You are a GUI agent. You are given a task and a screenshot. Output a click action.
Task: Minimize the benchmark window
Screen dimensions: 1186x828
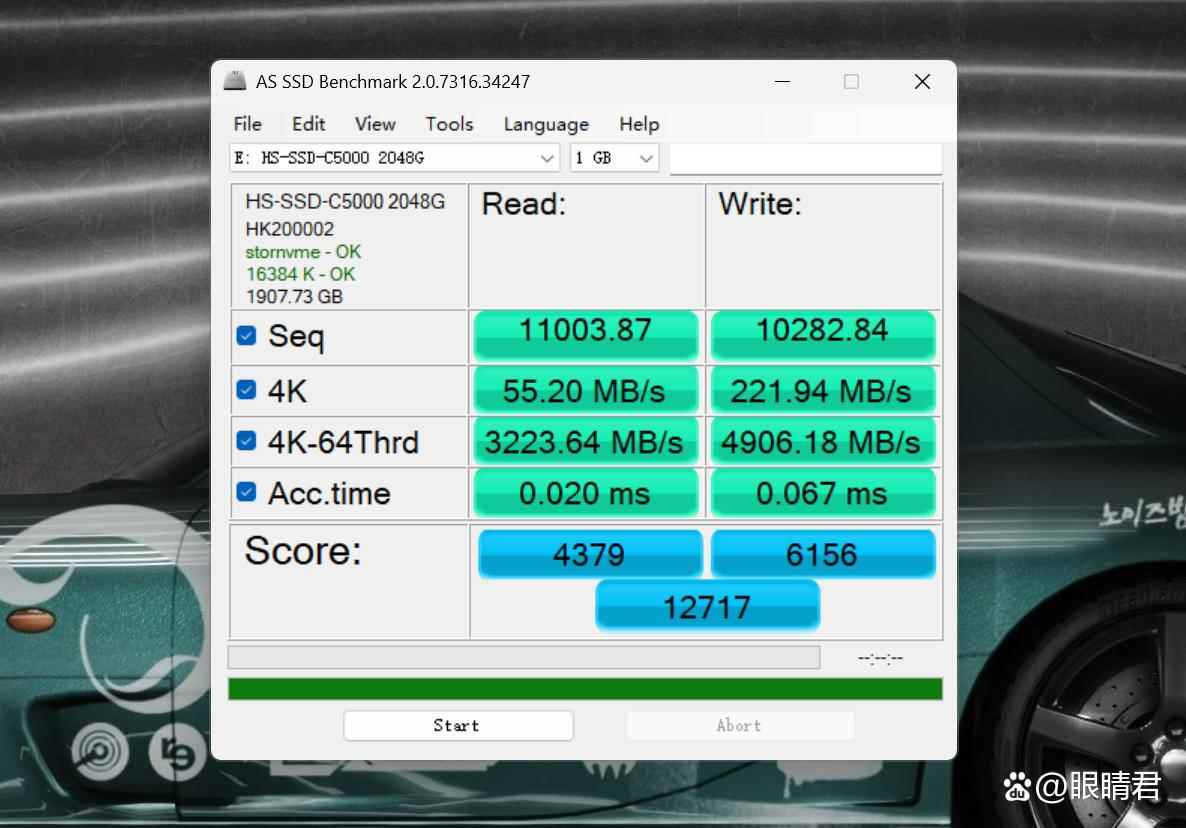coord(780,82)
